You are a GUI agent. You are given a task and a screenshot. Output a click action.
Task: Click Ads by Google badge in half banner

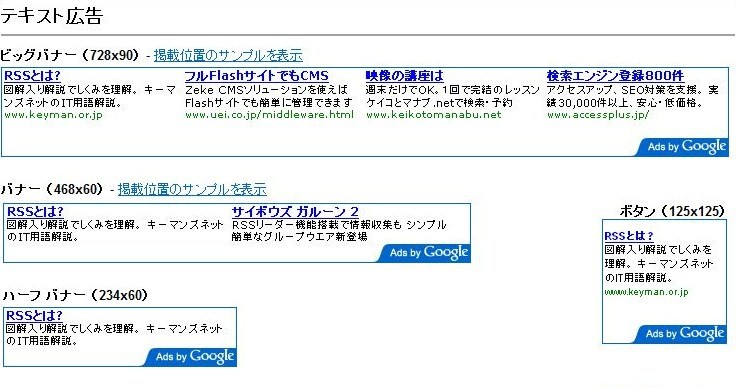click(x=190, y=357)
